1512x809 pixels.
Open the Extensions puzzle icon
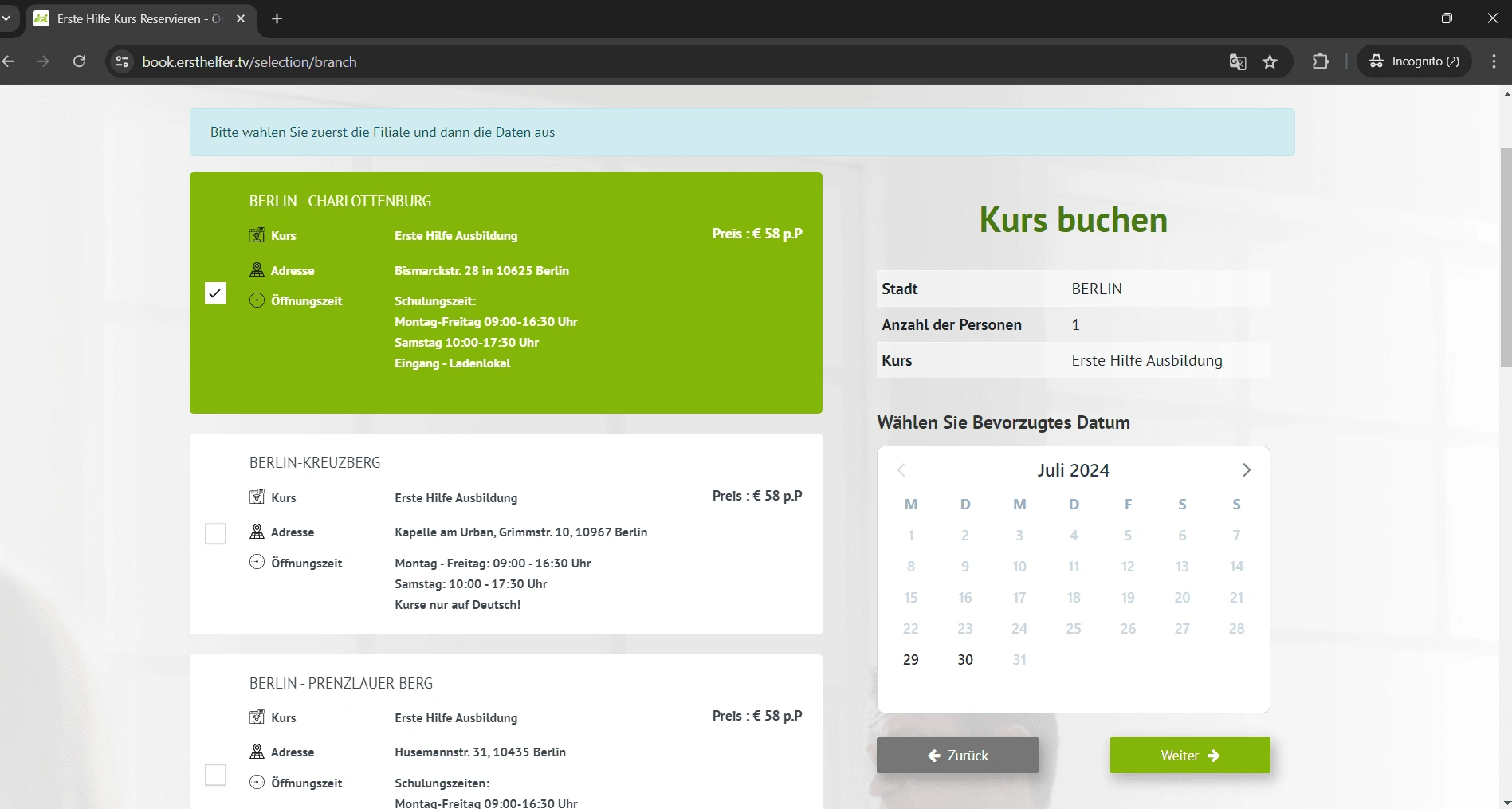pos(1321,61)
